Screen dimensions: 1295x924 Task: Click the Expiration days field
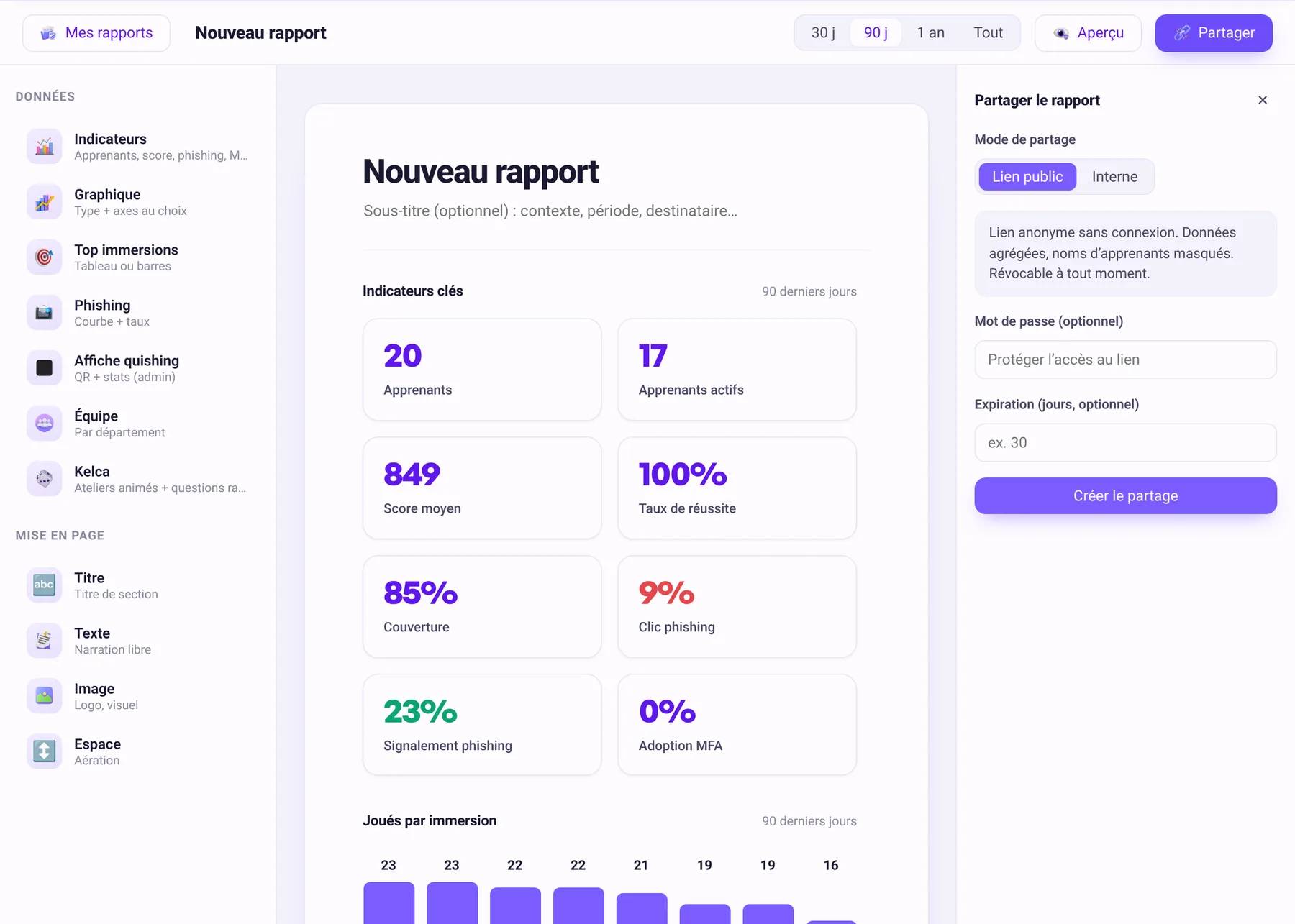tap(1125, 443)
